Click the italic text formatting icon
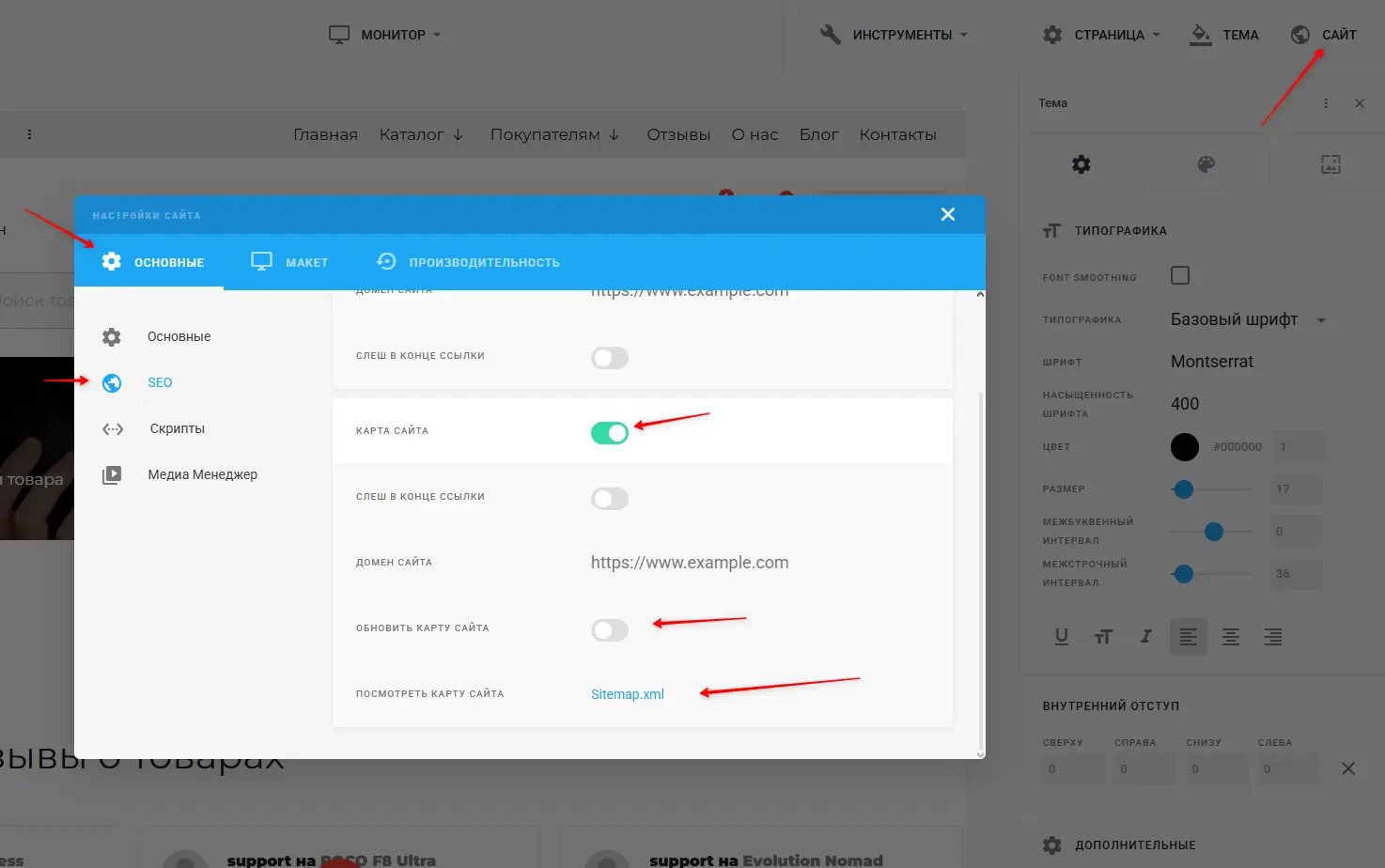The width and height of the screenshot is (1385, 868). click(1145, 637)
